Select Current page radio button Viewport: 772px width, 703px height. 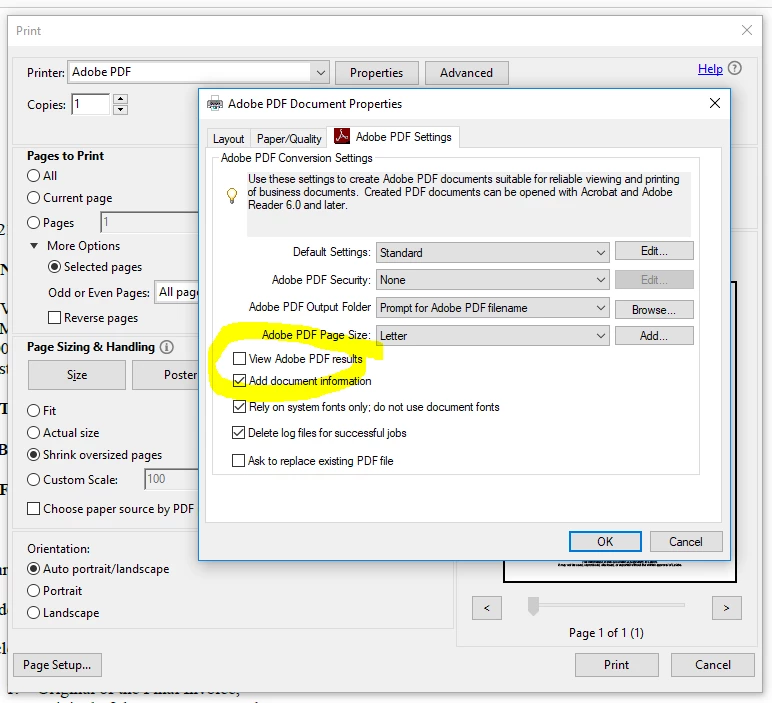[33, 197]
